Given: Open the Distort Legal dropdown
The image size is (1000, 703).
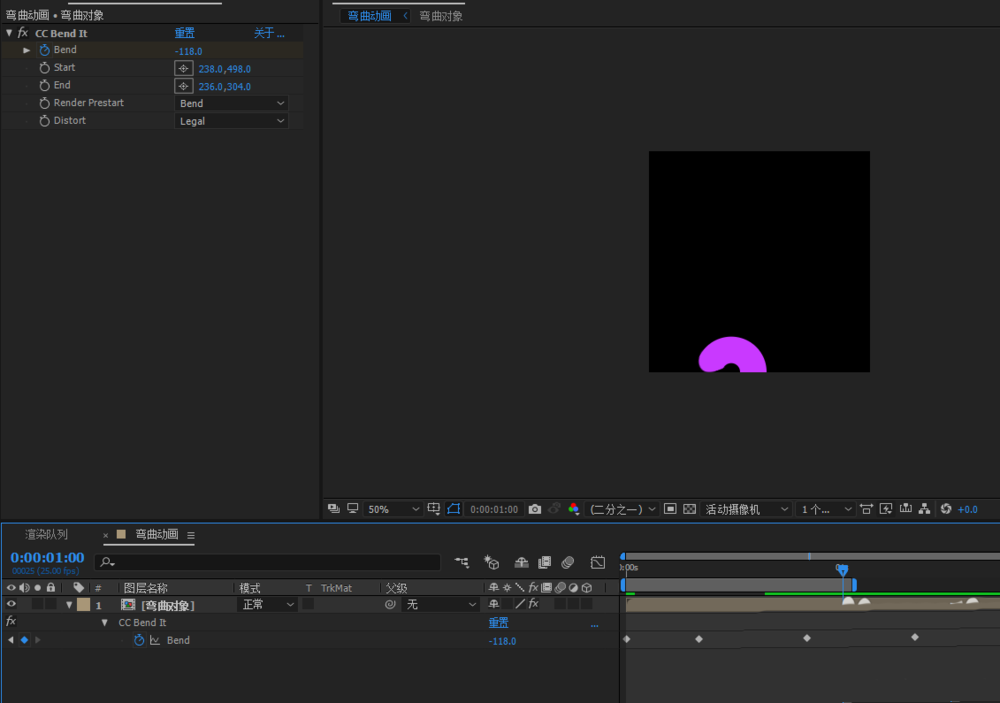Looking at the screenshot, I should tap(231, 121).
